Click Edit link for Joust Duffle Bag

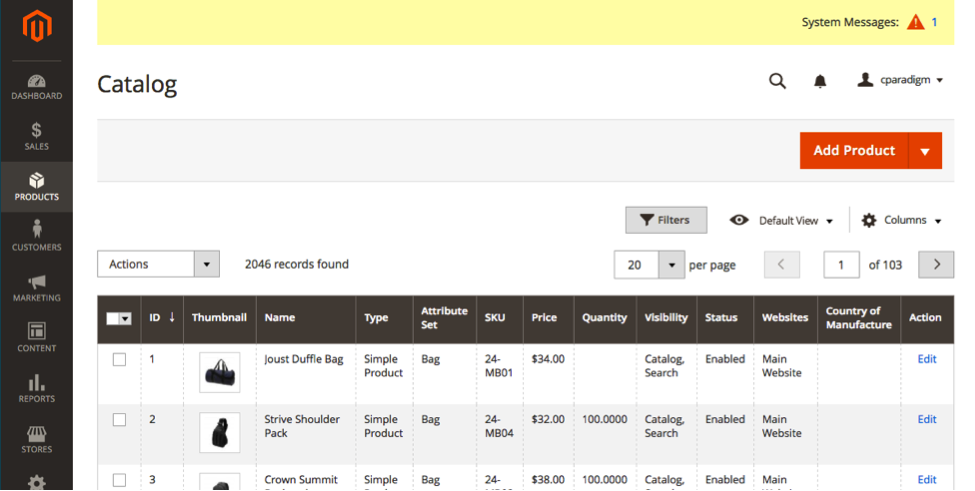[926, 360]
